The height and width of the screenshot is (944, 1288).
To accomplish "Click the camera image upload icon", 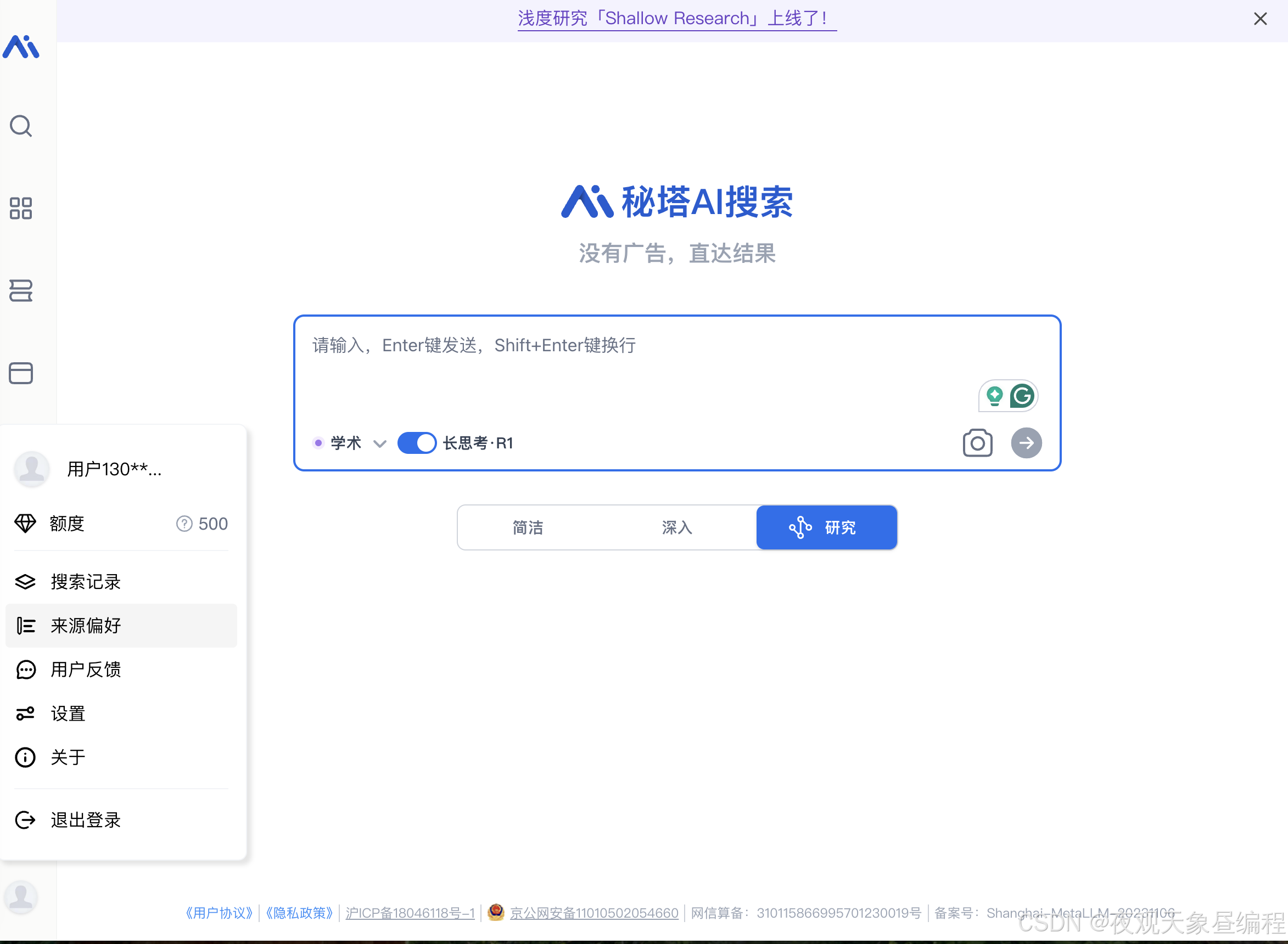I will [x=978, y=443].
